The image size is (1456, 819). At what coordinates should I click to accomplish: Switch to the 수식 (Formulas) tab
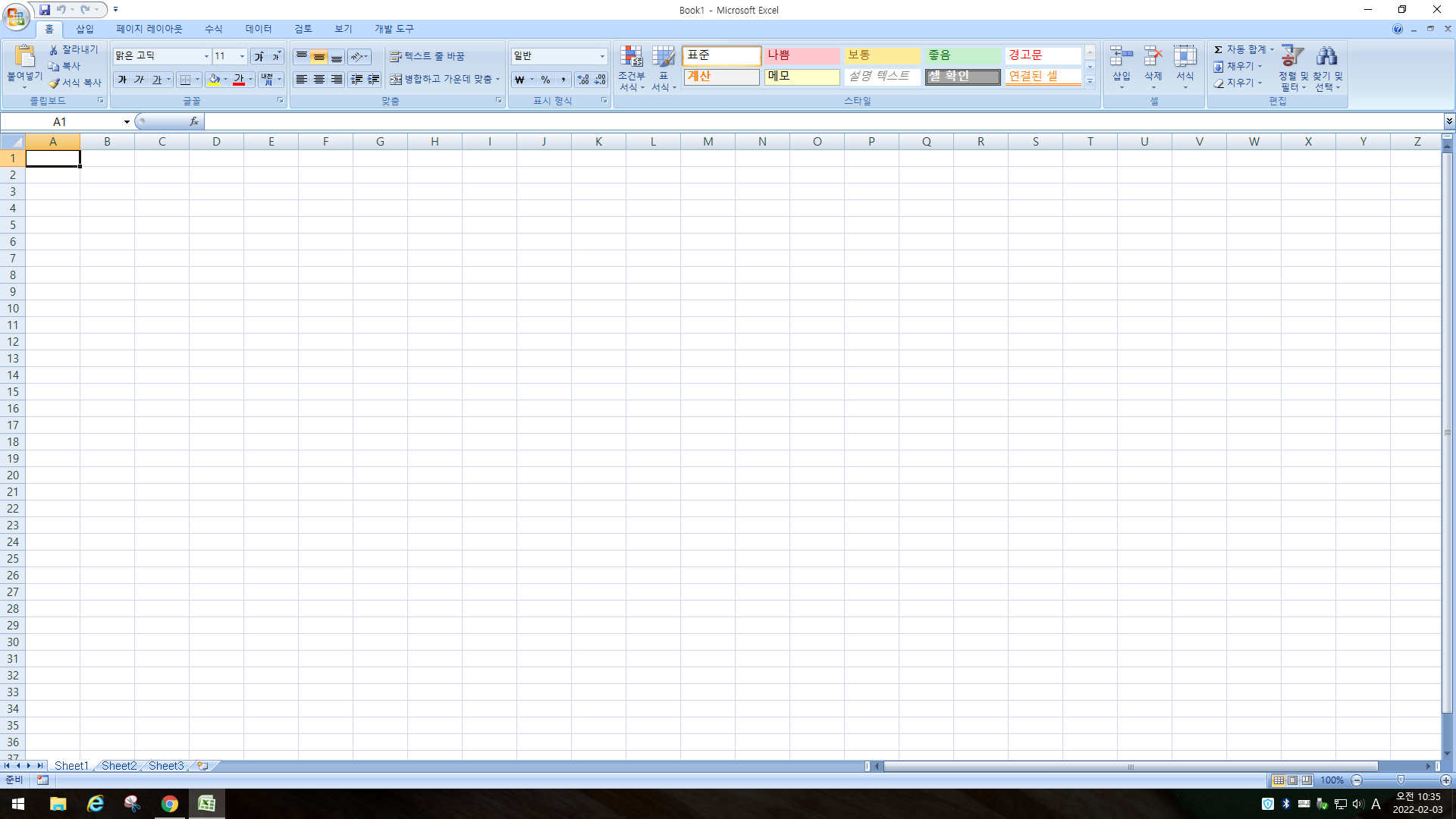coord(213,29)
